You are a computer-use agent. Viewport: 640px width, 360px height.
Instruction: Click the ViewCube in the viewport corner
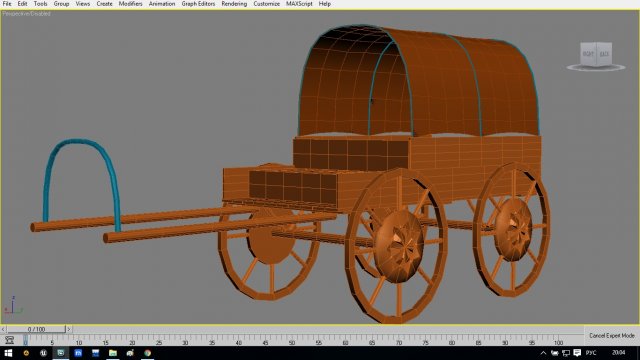(x=596, y=55)
